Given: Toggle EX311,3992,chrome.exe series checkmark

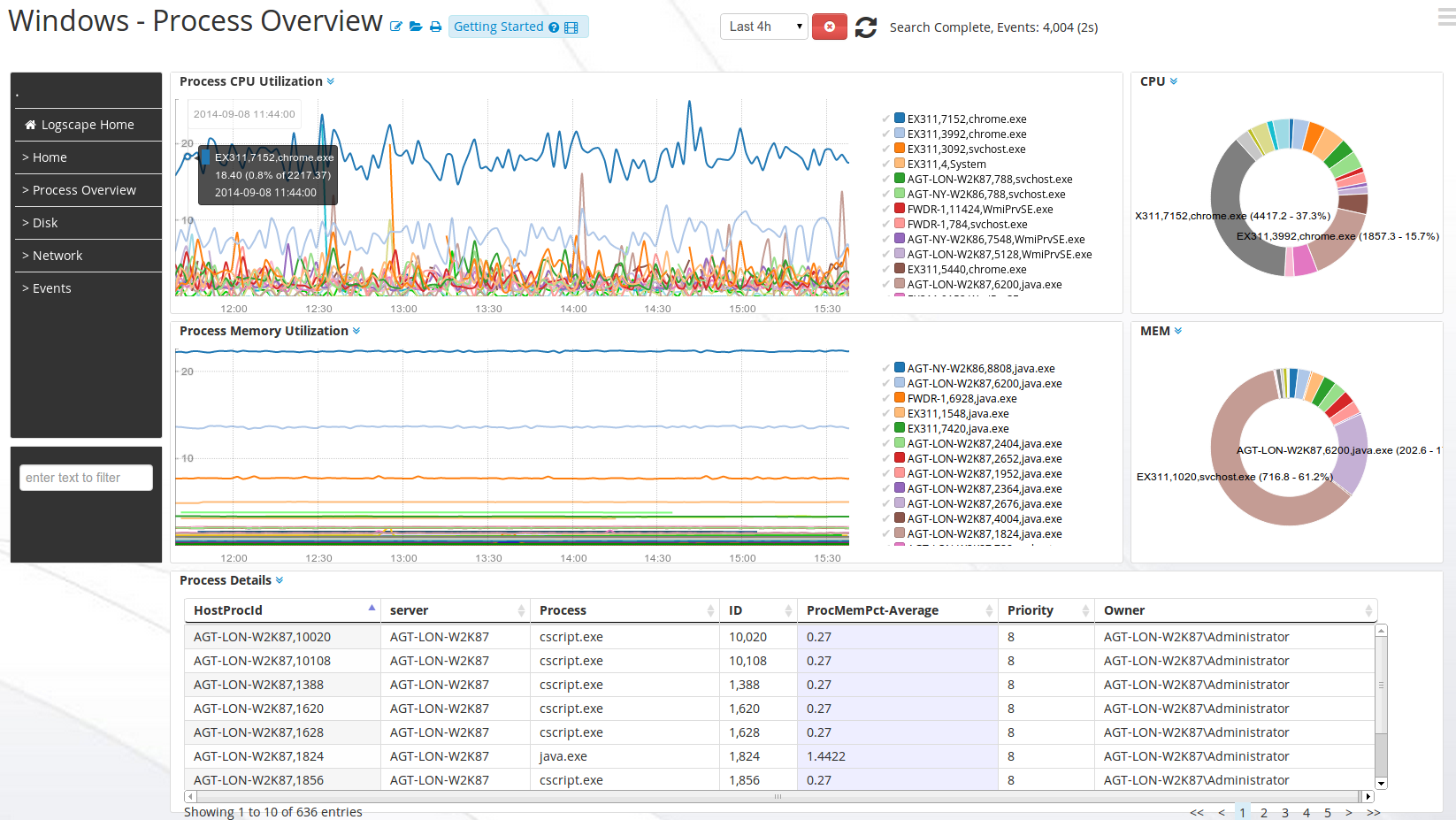Looking at the screenshot, I should [885, 134].
